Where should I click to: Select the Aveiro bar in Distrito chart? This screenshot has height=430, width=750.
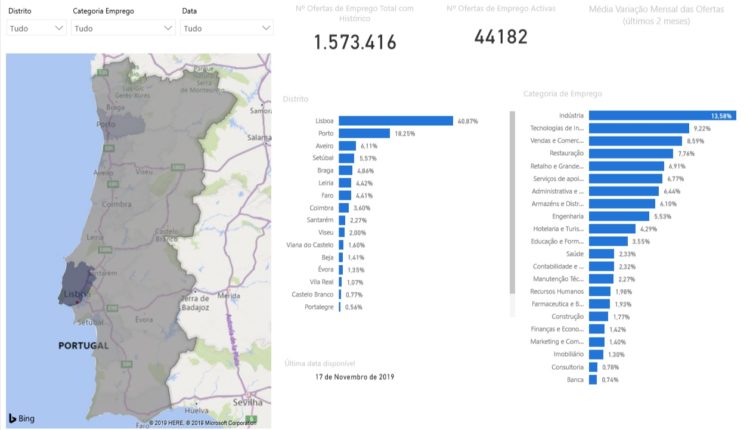(347, 146)
